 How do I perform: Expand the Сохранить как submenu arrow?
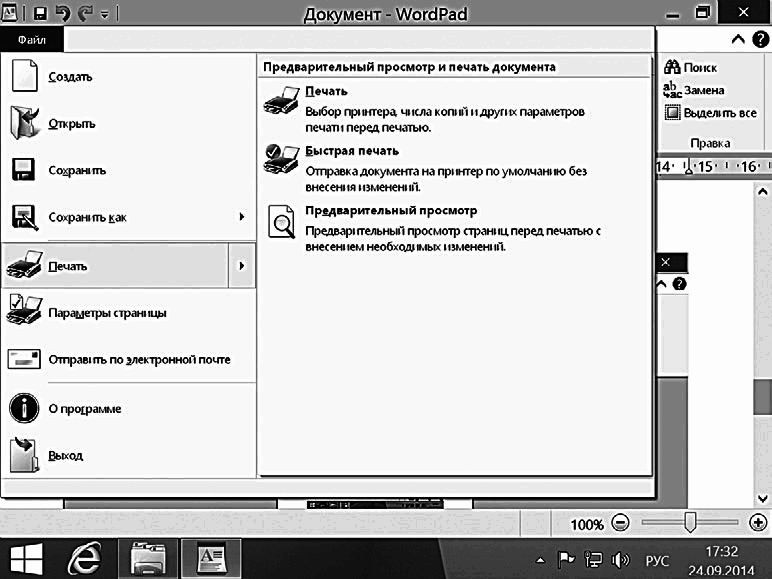[242, 217]
